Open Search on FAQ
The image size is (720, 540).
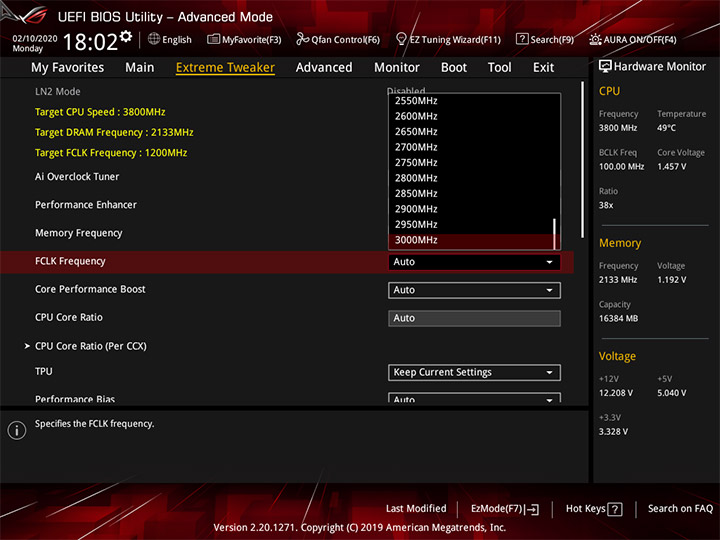coord(680,509)
